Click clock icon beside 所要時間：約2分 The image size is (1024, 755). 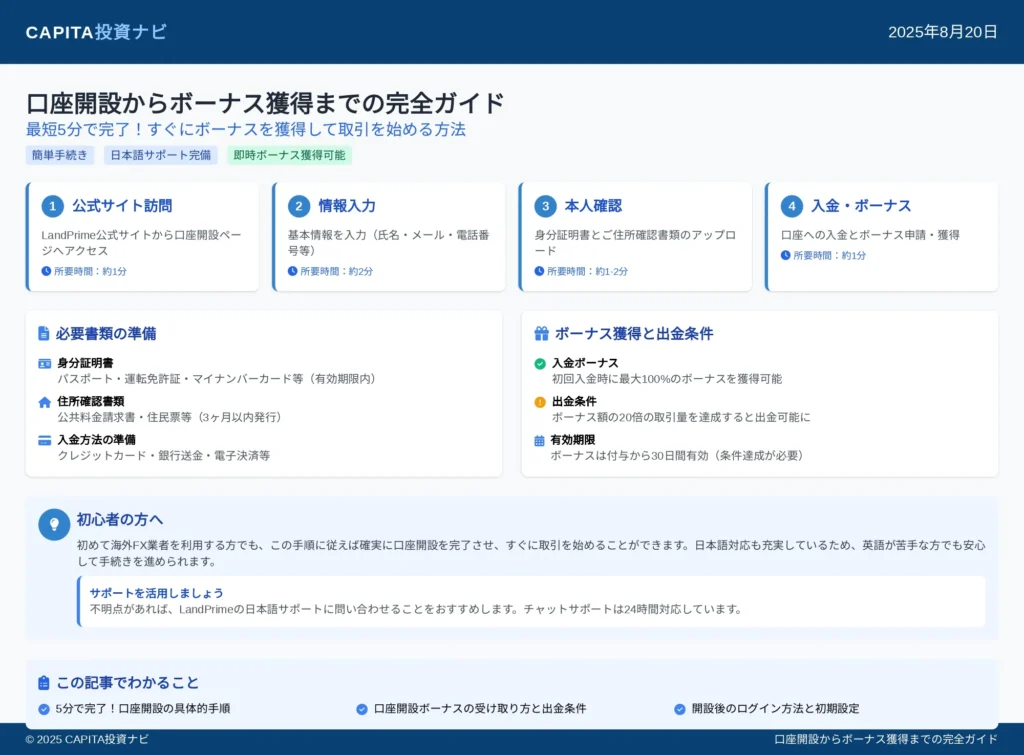[293, 271]
